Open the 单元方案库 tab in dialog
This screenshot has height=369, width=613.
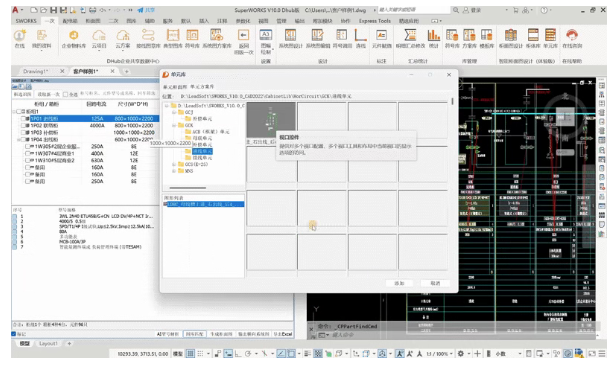[202, 87]
